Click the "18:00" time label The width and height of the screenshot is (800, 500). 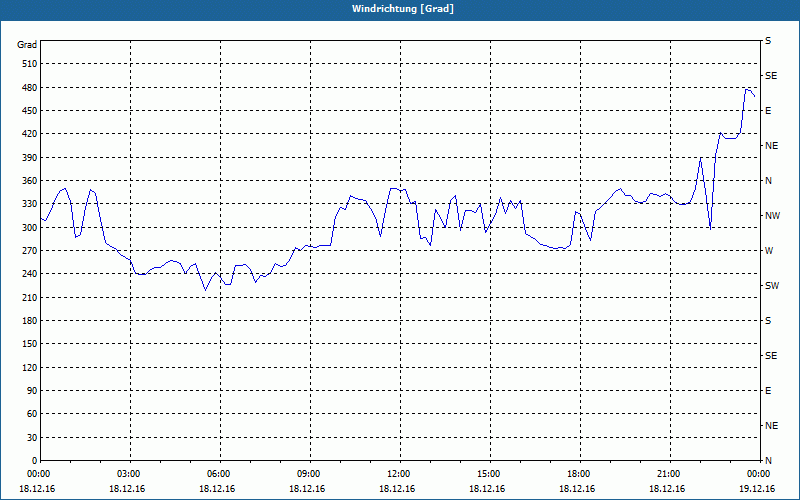[x=580, y=474]
